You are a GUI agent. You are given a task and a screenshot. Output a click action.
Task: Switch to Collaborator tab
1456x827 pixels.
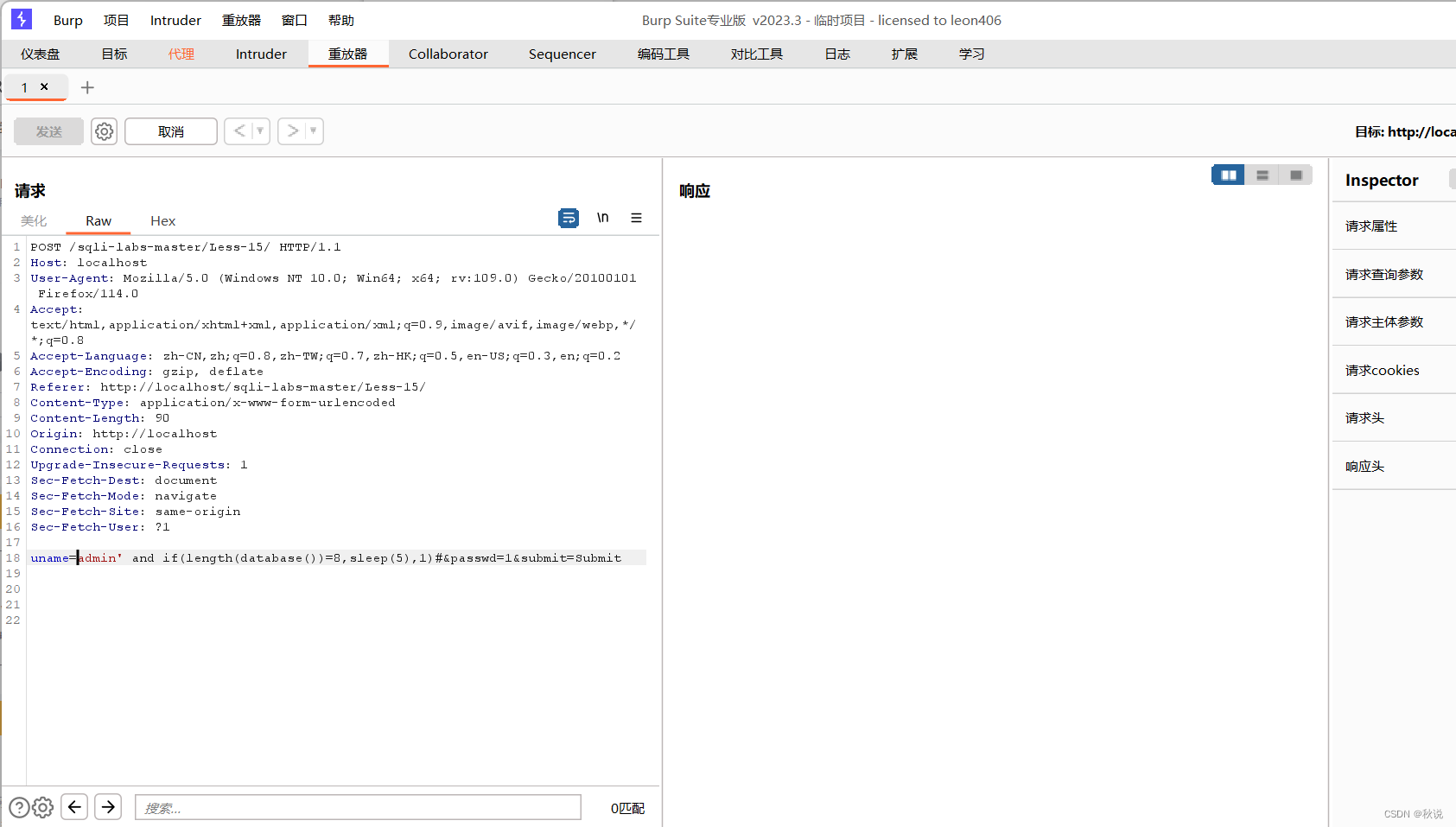tap(448, 54)
